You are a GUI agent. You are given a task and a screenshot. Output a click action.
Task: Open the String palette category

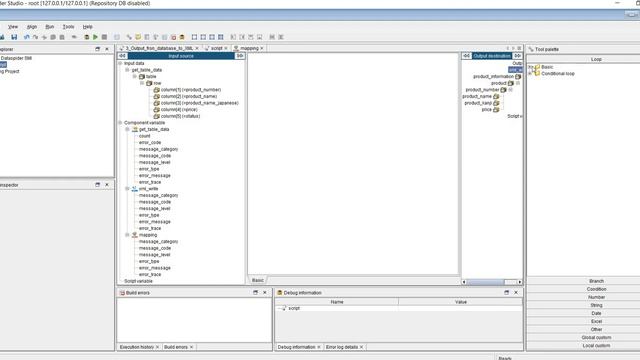596,305
